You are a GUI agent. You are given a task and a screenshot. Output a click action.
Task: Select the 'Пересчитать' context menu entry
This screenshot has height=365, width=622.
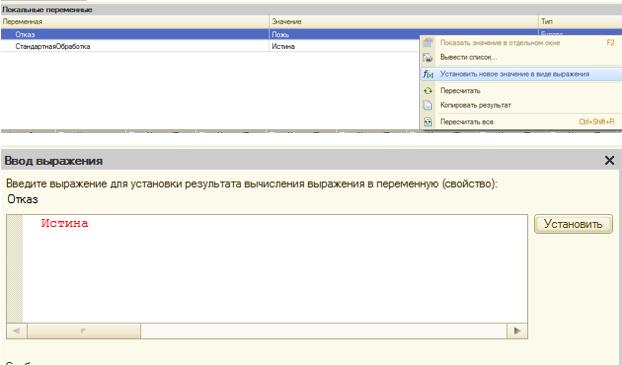click(x=520, y=91)
